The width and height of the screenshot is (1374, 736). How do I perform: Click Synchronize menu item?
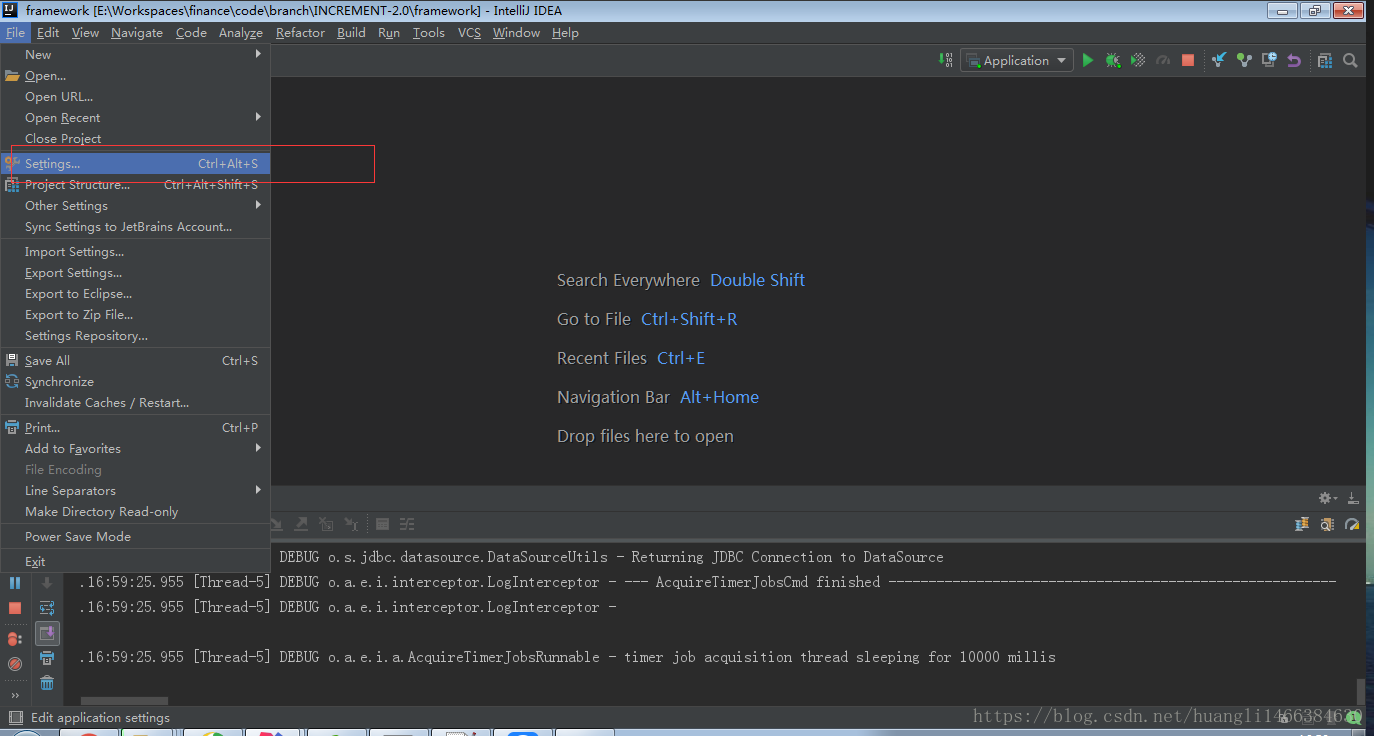[x=135, y=381]
